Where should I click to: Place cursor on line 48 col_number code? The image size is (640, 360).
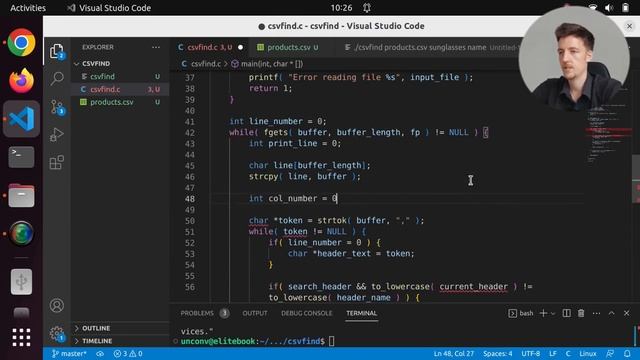293,198
